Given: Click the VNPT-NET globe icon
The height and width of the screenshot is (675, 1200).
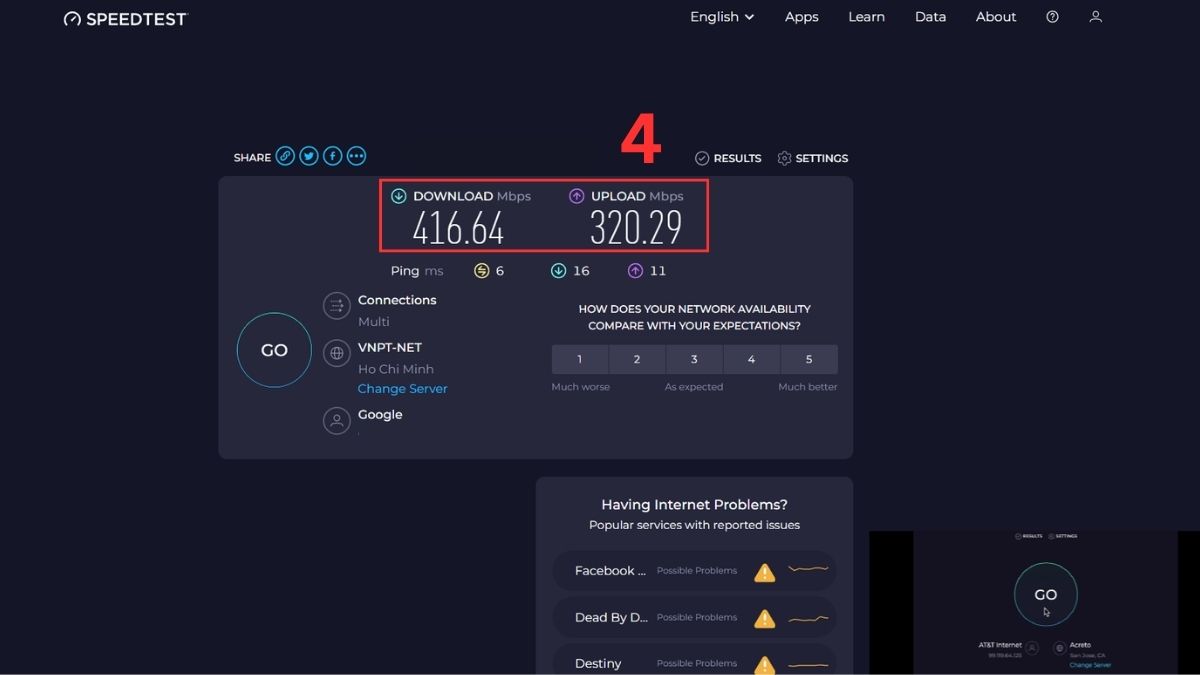Looking at the screenshot, I should (337, 353).
